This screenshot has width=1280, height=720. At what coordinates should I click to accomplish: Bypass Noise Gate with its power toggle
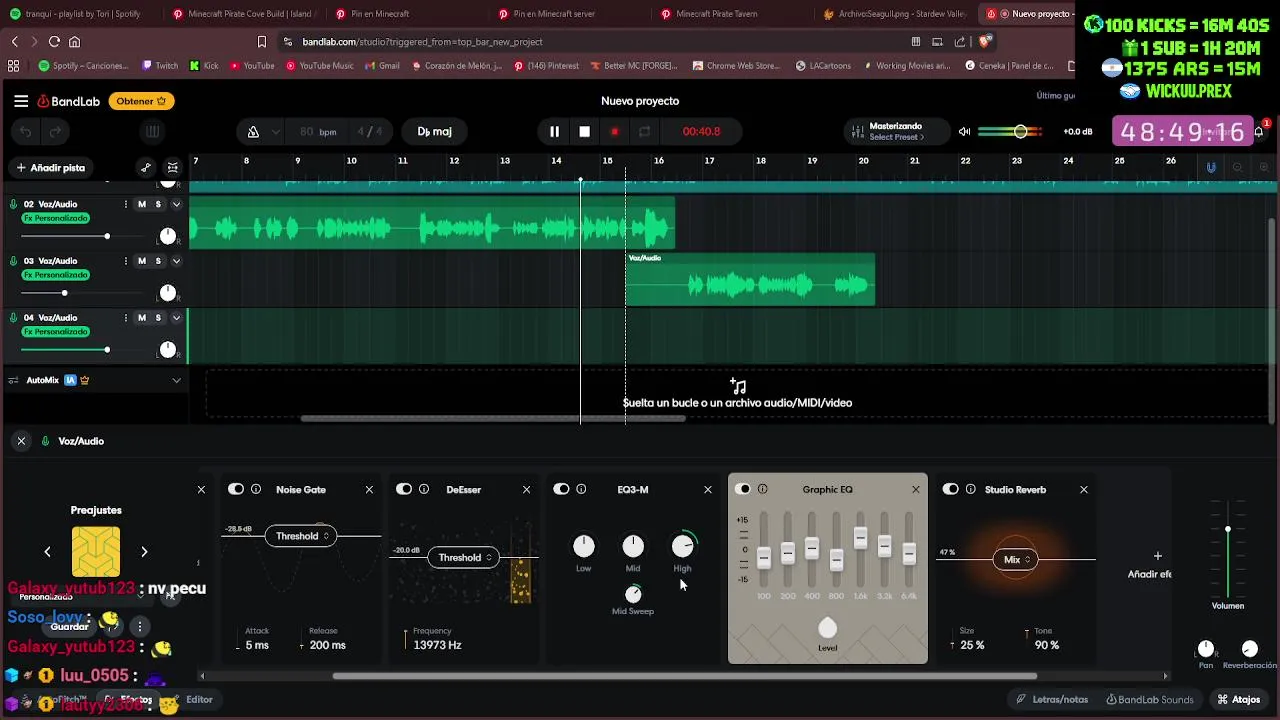236,489
